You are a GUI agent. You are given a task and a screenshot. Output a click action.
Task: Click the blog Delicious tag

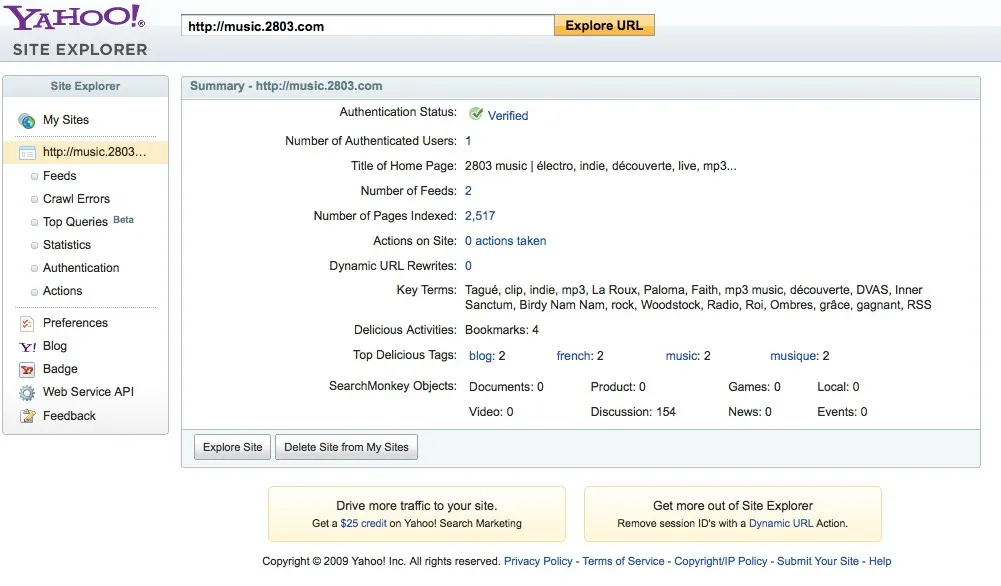pos(480,356)
